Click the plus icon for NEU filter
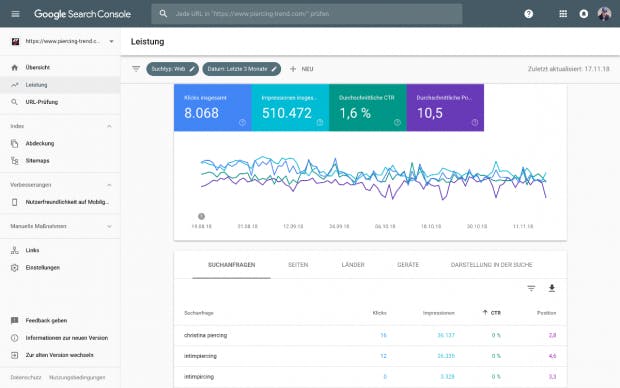Screen dimensions: 620x388 point(293,69)
